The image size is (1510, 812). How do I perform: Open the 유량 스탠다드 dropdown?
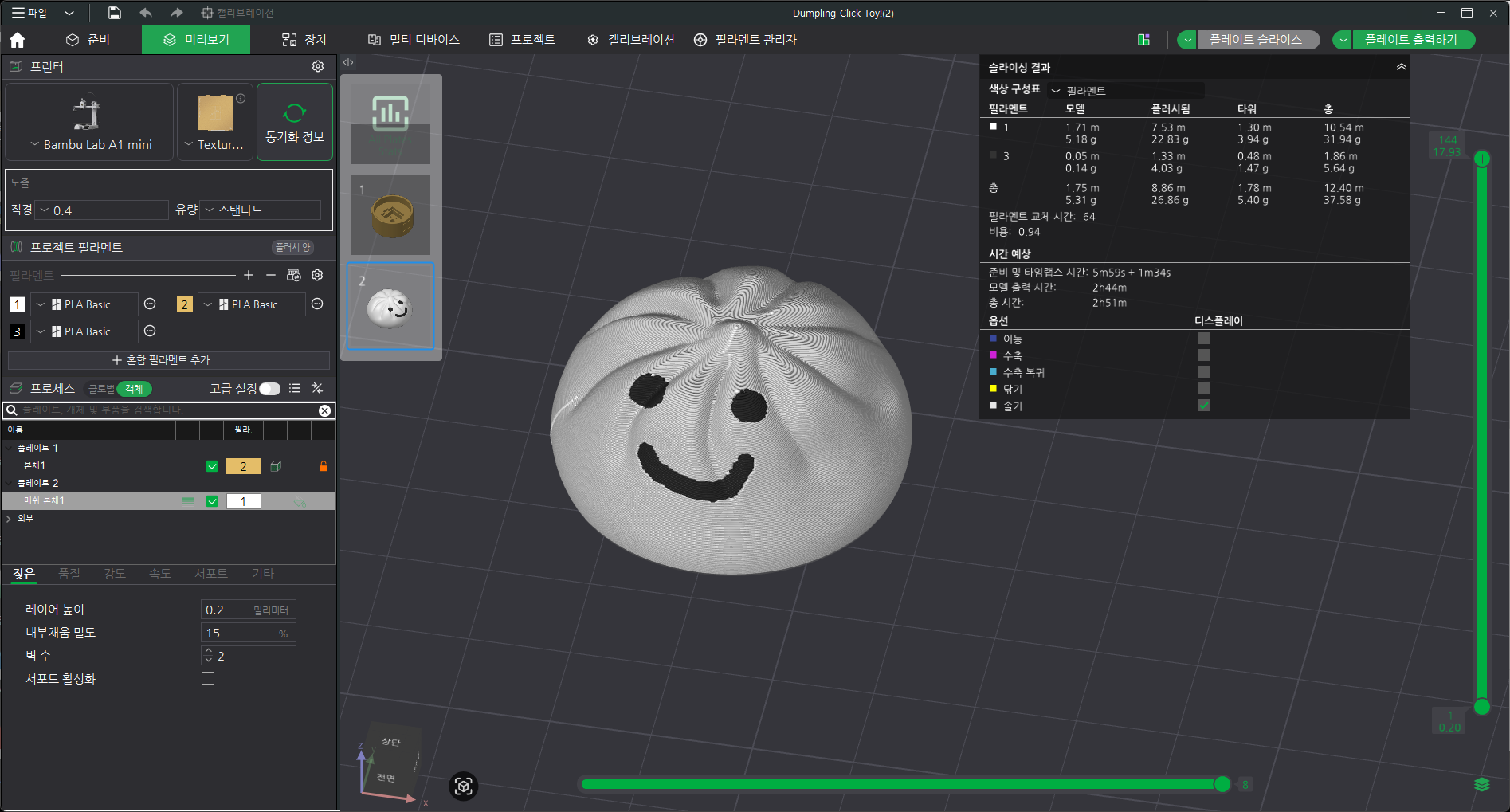point(261,210)
